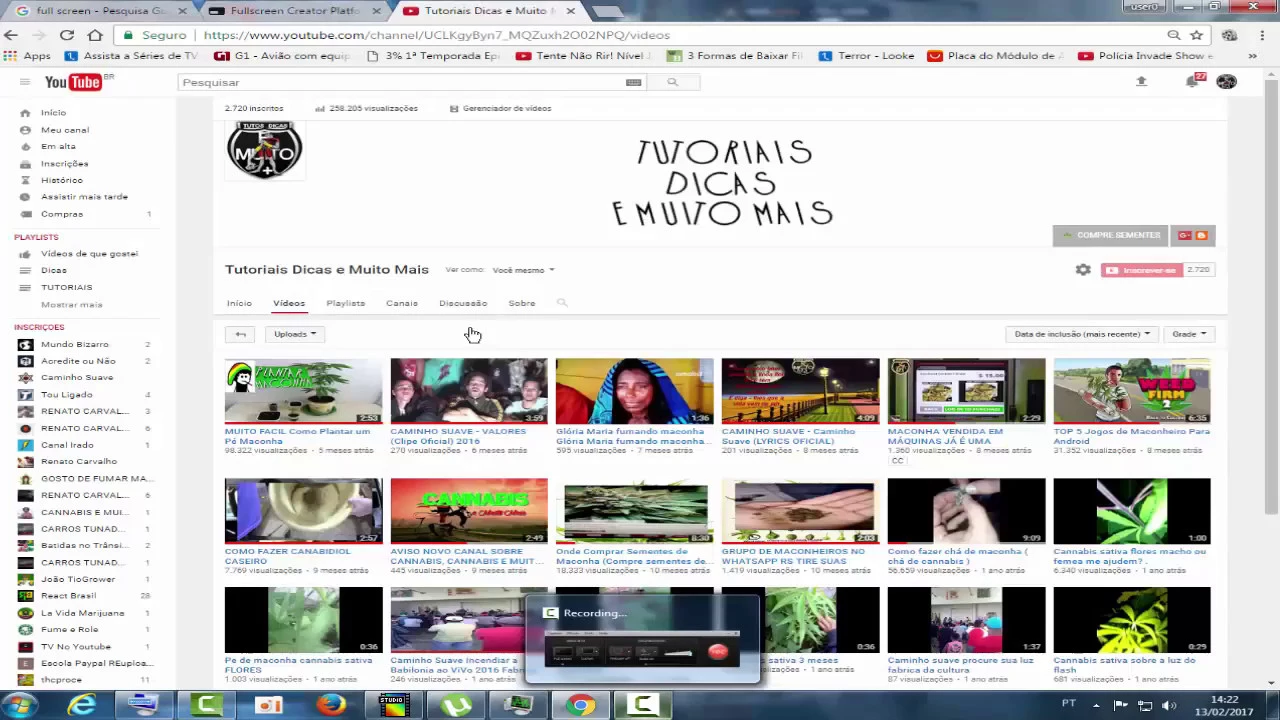Image resolution: width=1280 pixels, height=720 pixels.
Task: Open COMO FAZER CANABIDIOL CASEIRO video title
Action: click(290, 556)
